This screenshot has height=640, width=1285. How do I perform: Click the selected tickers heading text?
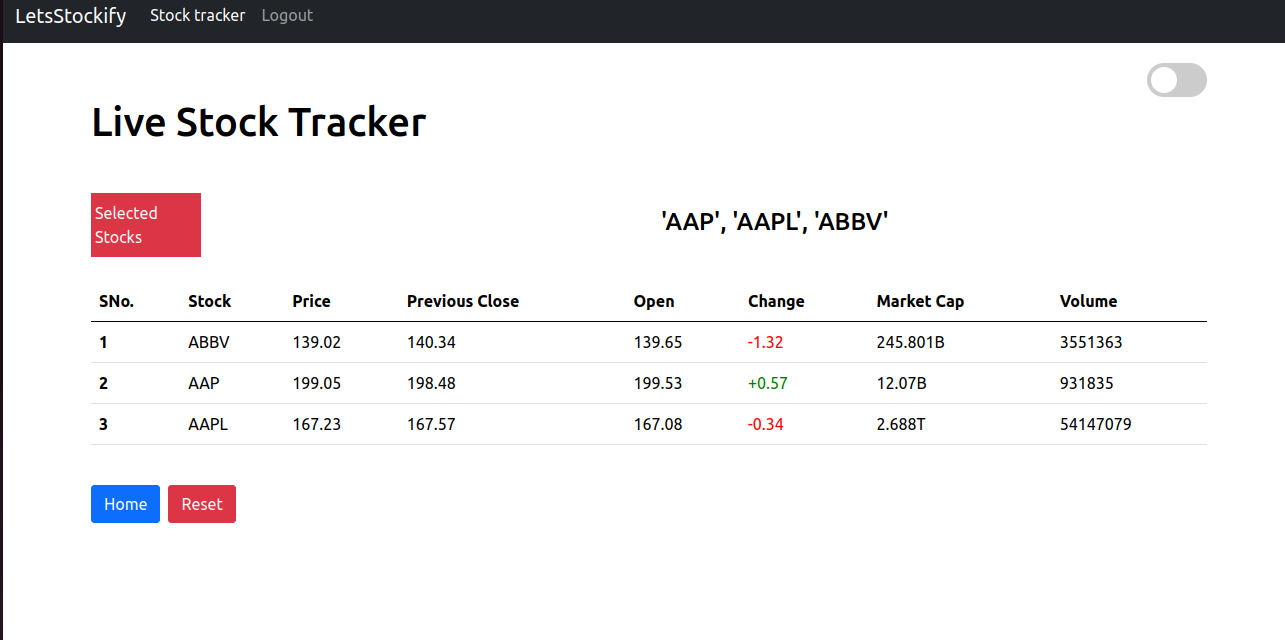pos(775,222)
